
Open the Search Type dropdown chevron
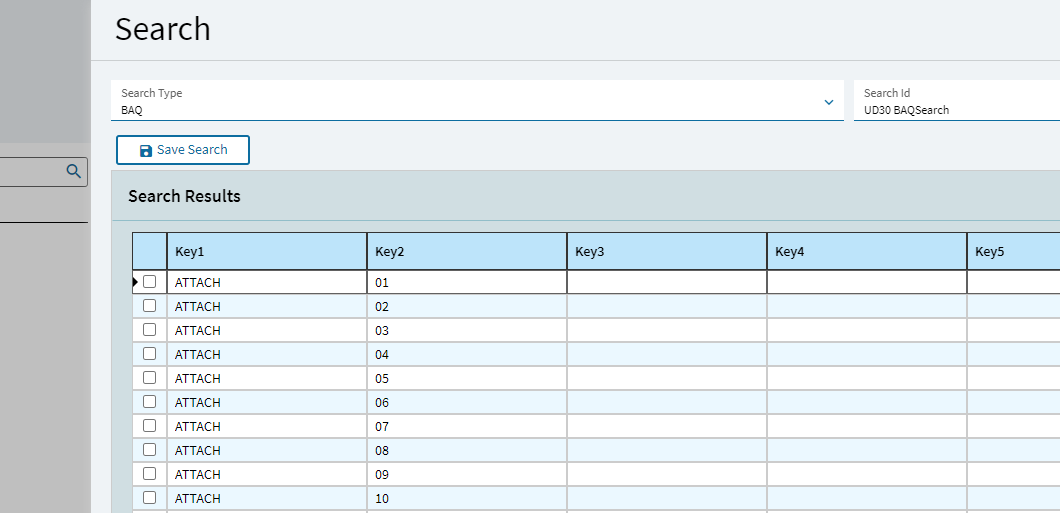click(829, 102)
